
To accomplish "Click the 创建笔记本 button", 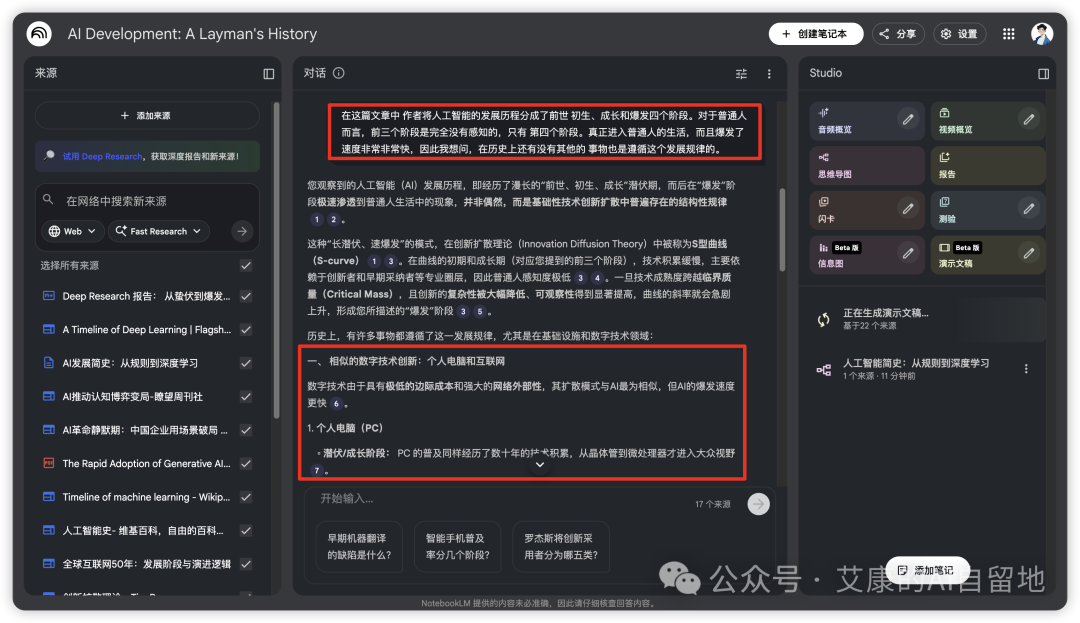I will pos(816,34).
